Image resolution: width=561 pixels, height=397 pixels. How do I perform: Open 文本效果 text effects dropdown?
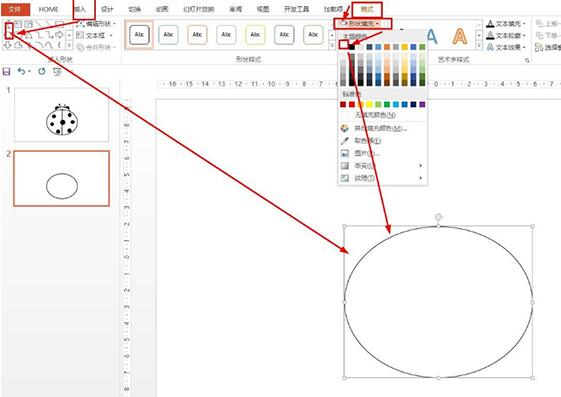point(506,47)
